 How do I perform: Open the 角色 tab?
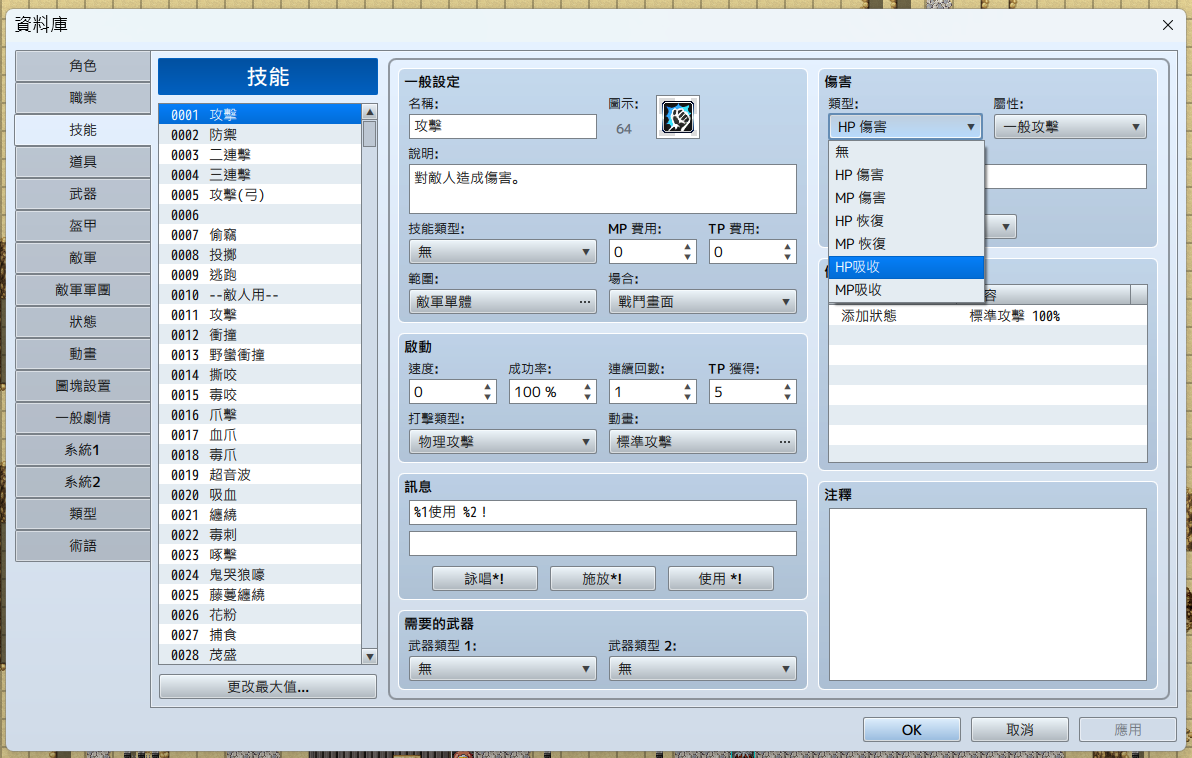pyautogui.click(x=83, y=66)
